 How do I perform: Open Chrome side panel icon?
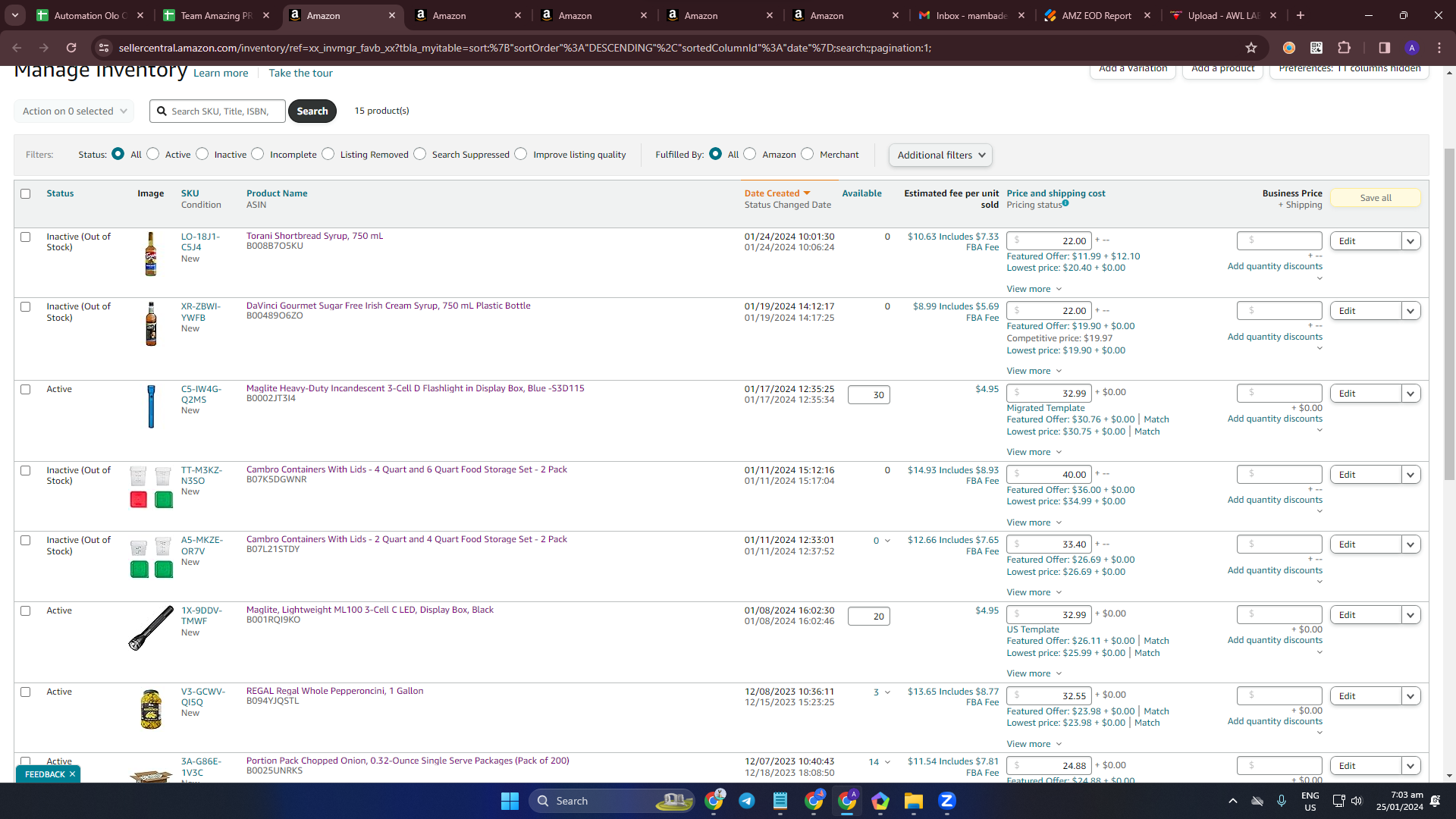coord(1384,48)
